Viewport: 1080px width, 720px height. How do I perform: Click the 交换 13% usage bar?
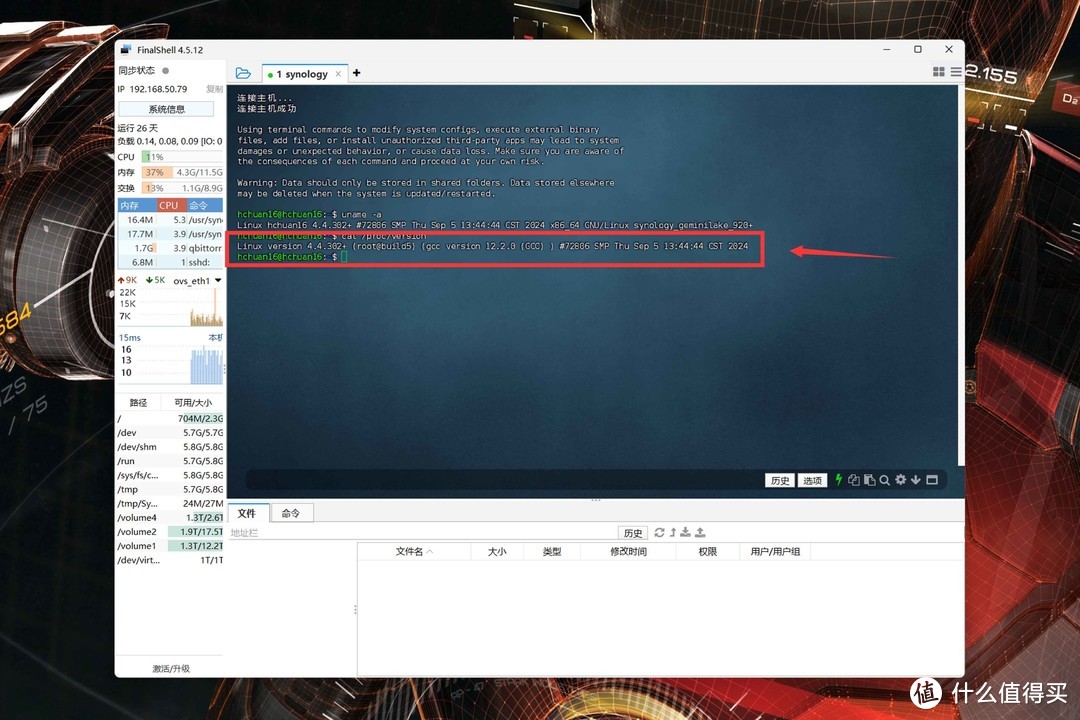[183, 187]
